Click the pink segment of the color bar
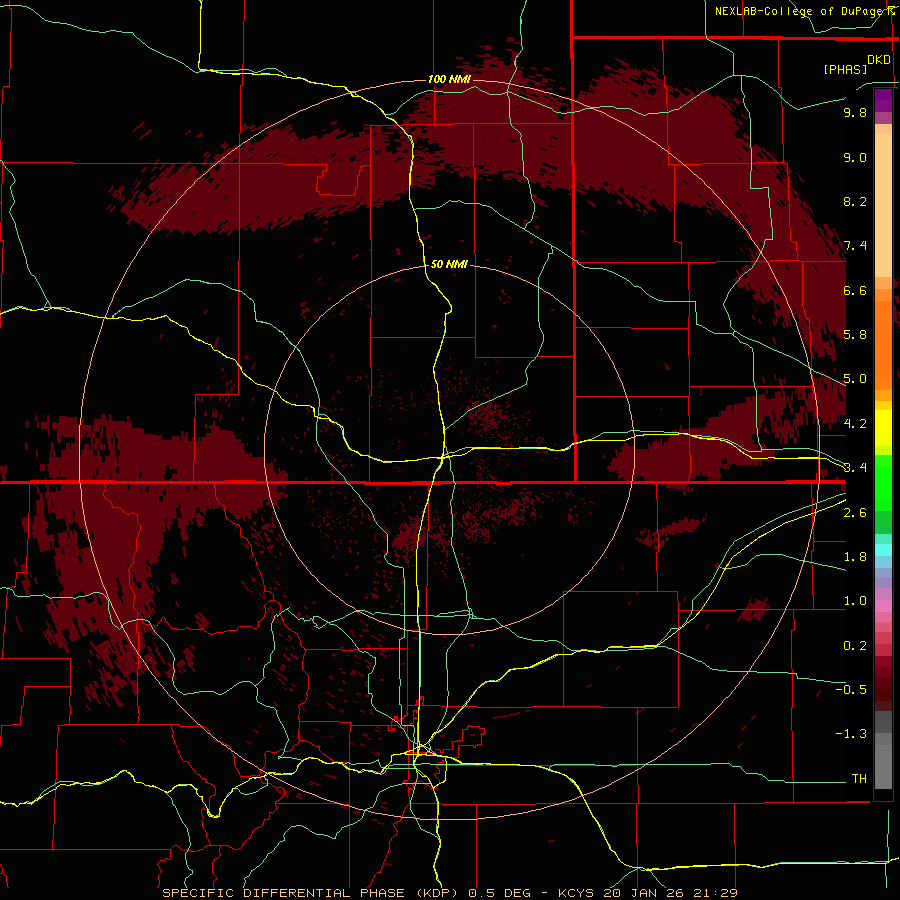This screenshot has height=900, width=900. tap(883, 606)
